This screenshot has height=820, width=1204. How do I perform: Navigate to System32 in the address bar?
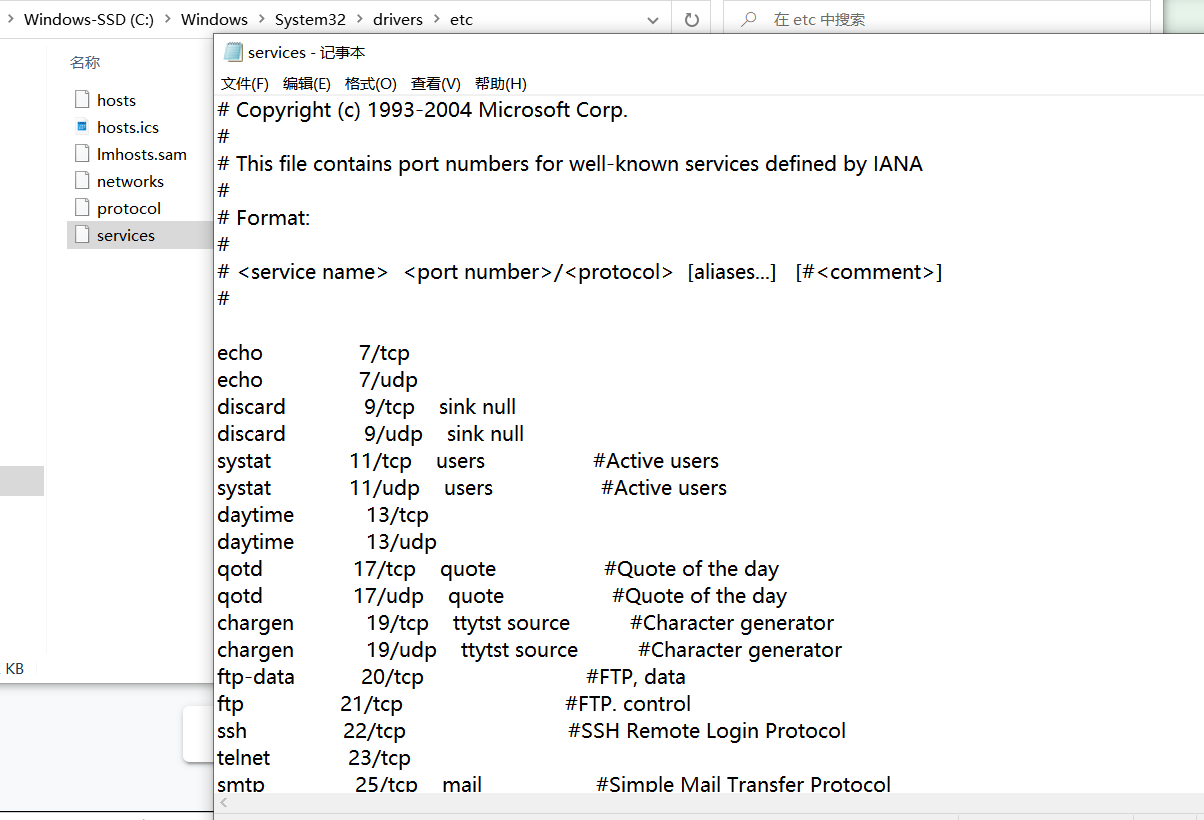(x=310, y=19)
